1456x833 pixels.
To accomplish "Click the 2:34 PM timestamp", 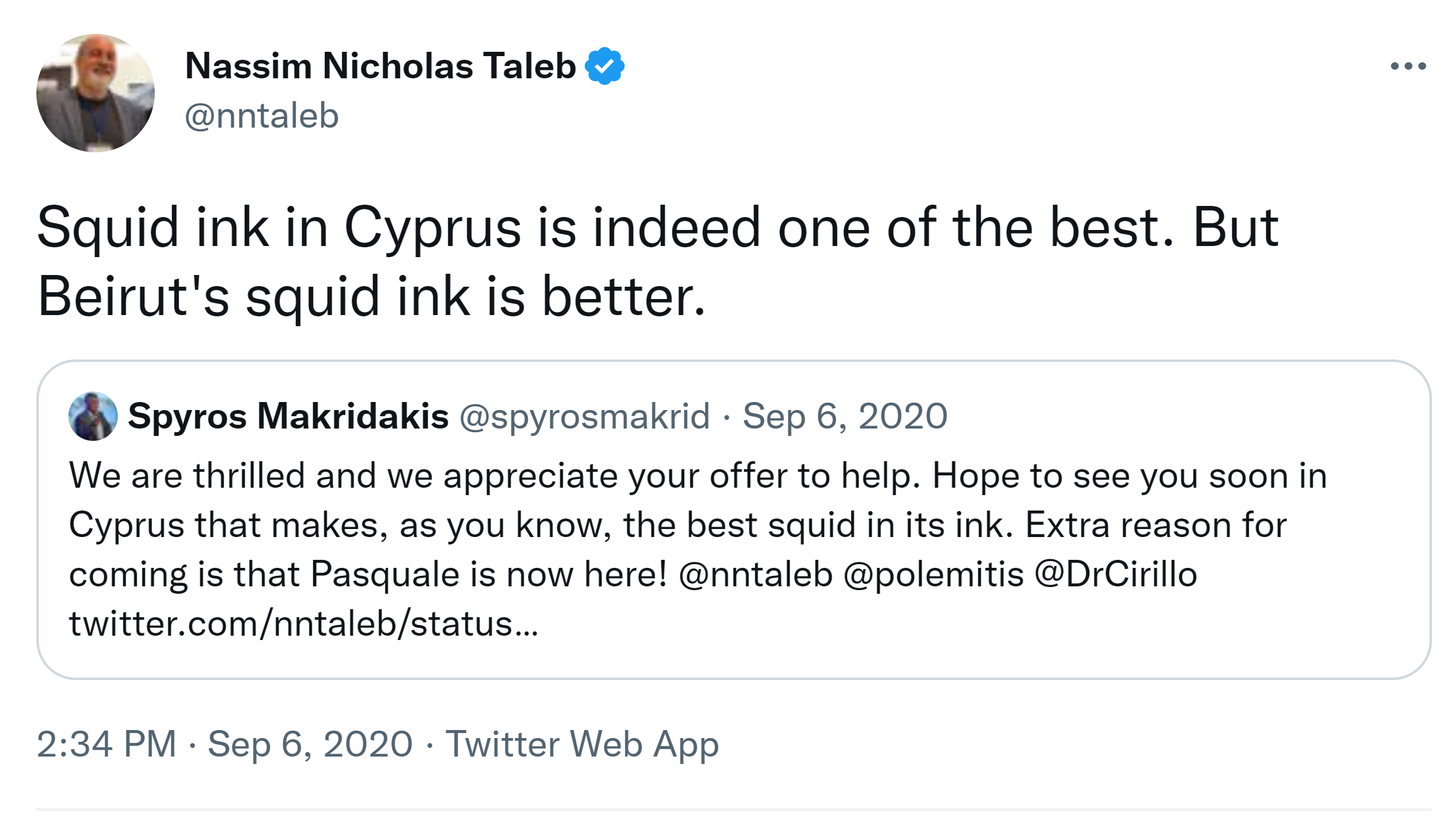I will coord(107,744).
